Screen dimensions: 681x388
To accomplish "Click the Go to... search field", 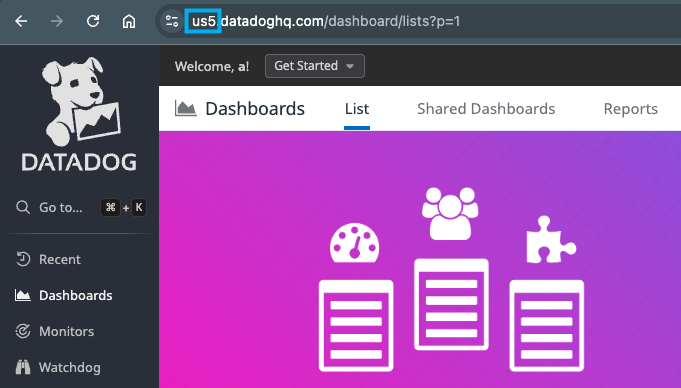I will click(x=81, y=207).
